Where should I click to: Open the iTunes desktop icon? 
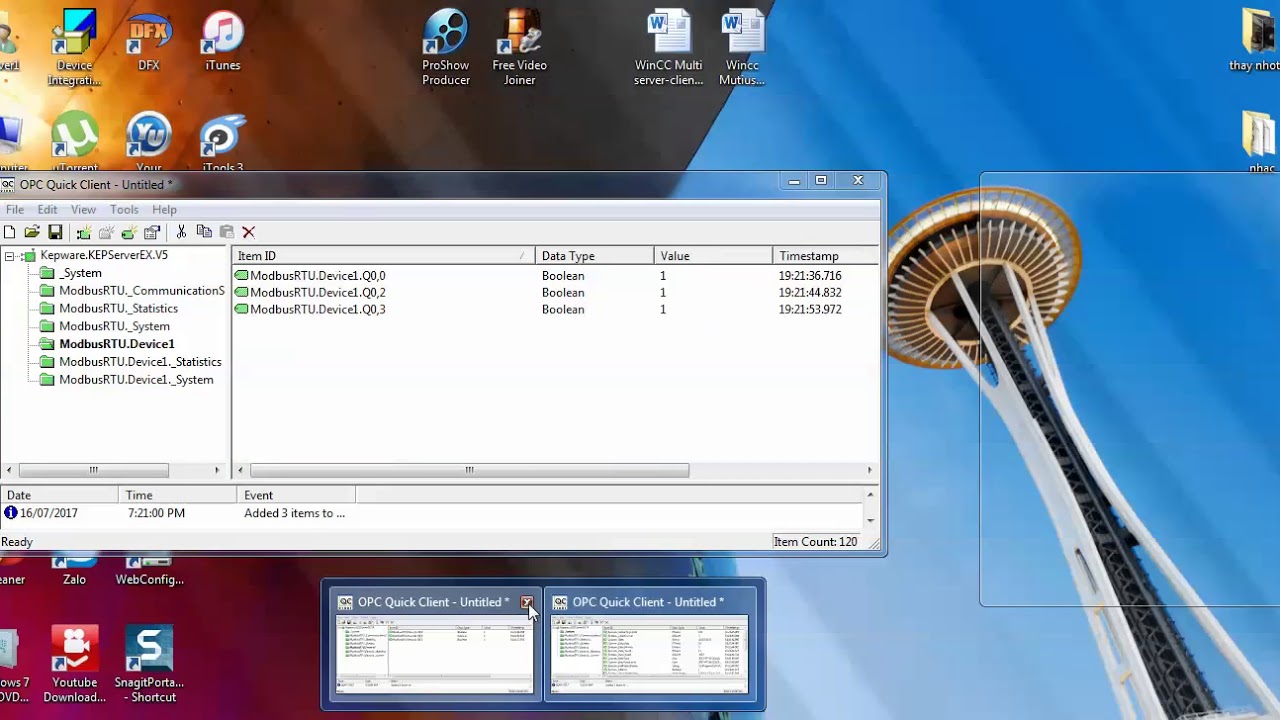(x=222, y=40)
